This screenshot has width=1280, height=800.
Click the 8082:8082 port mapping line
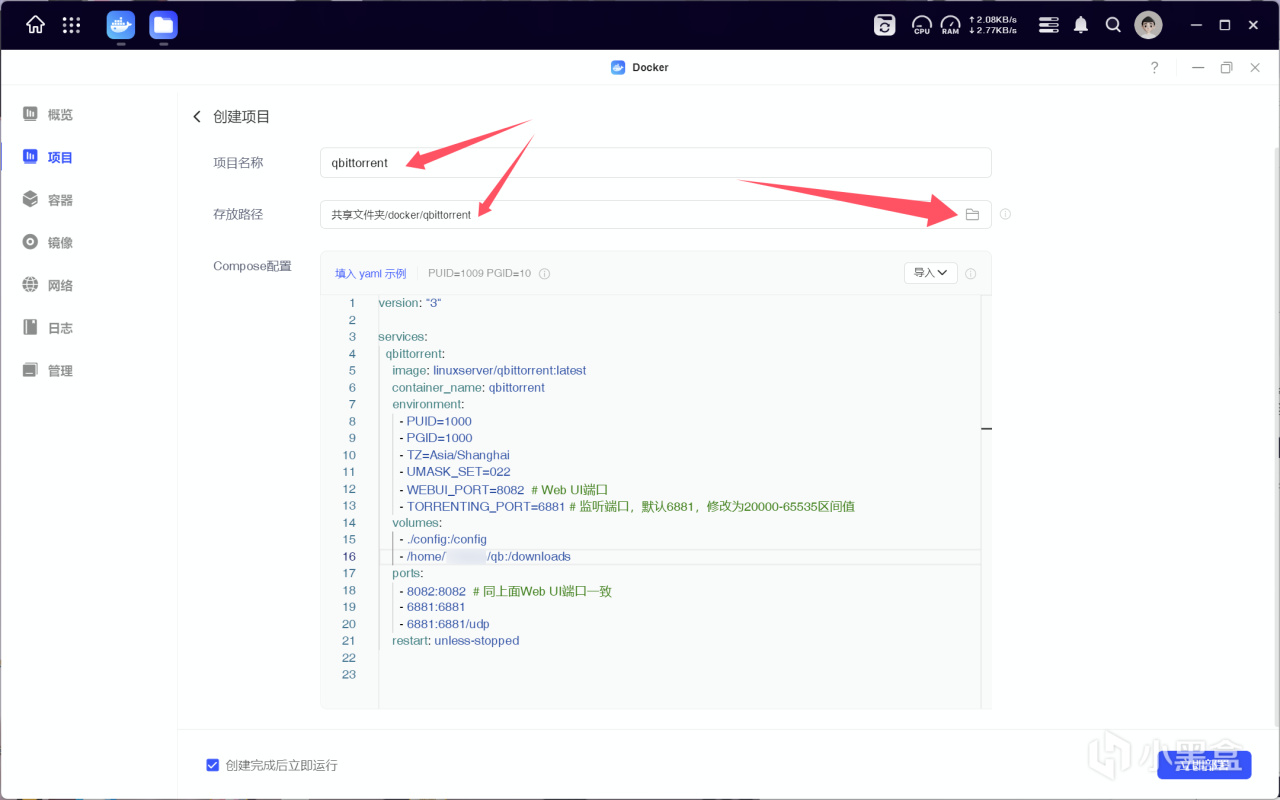pos(436,591)
